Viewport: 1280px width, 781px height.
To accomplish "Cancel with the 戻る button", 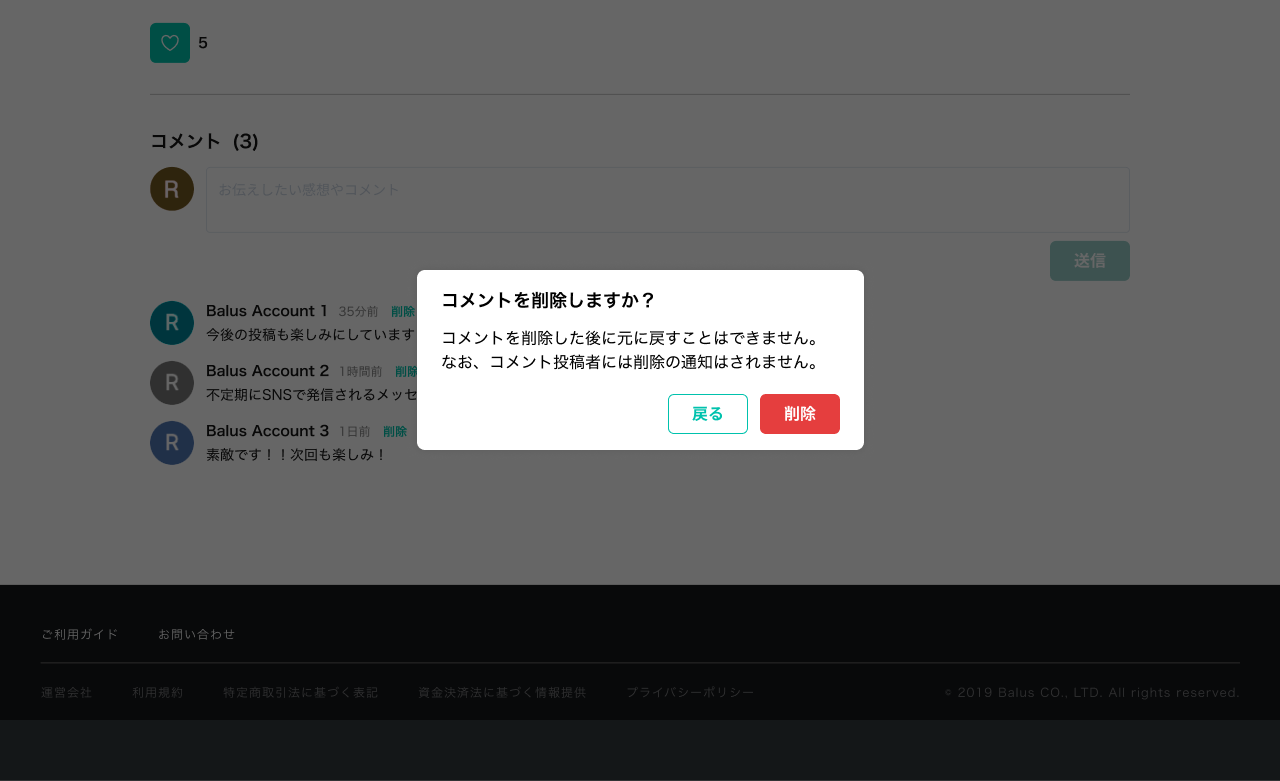I will click(707, 414).
